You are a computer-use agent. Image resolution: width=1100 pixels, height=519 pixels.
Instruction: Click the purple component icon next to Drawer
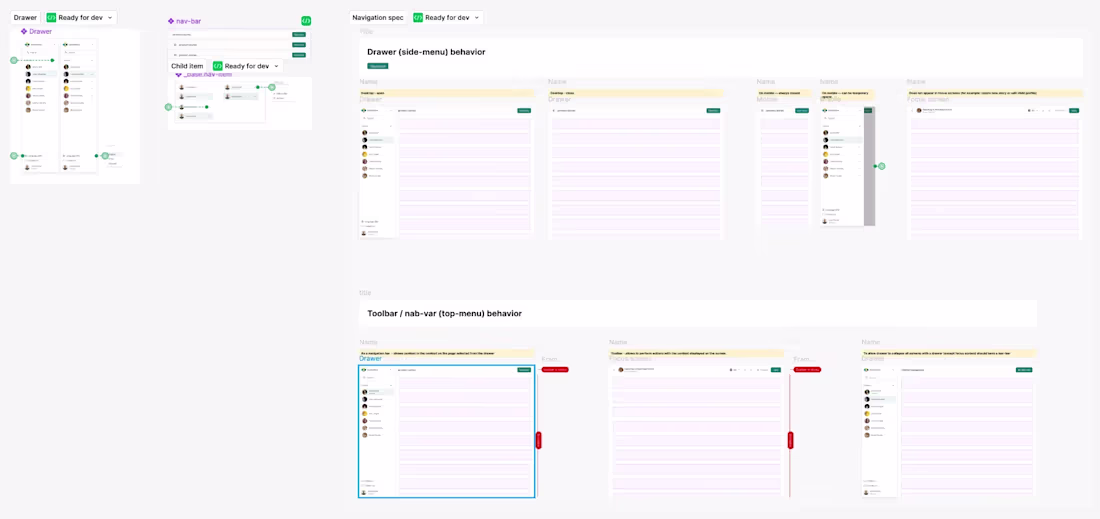click(x=24, y=32)
